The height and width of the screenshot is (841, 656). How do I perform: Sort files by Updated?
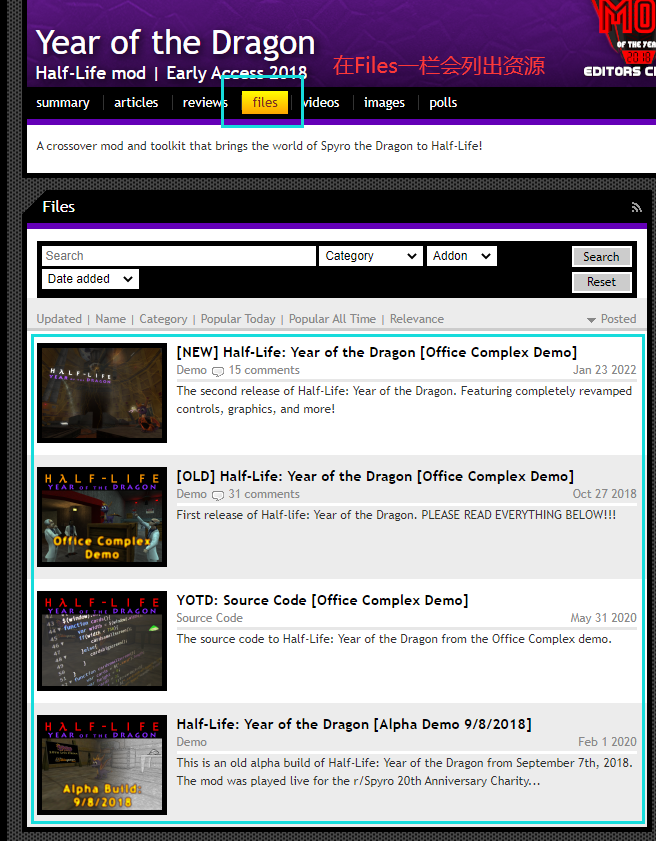pos(59,319)
